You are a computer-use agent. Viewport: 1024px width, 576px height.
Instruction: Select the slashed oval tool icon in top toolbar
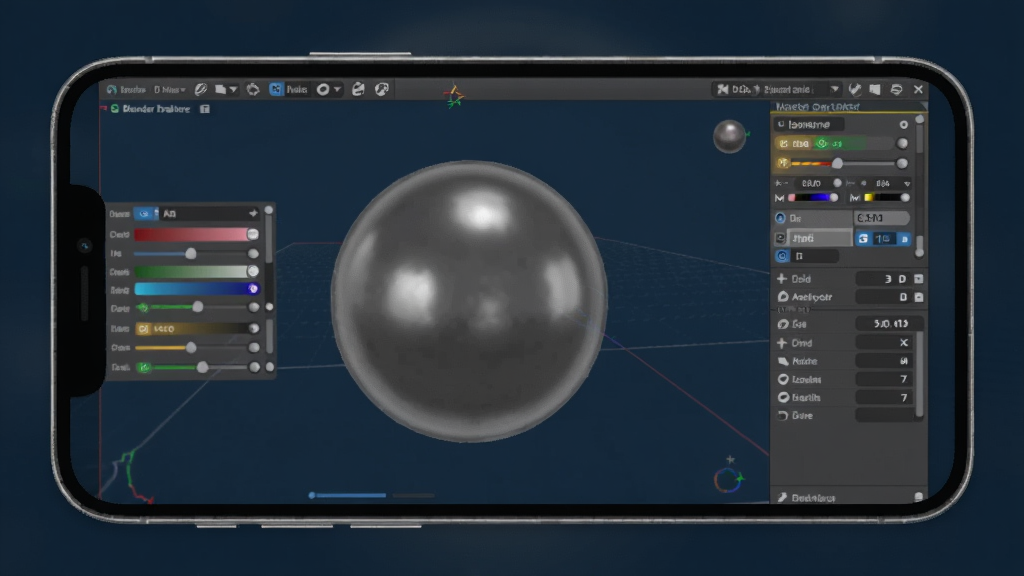(201, 89)
